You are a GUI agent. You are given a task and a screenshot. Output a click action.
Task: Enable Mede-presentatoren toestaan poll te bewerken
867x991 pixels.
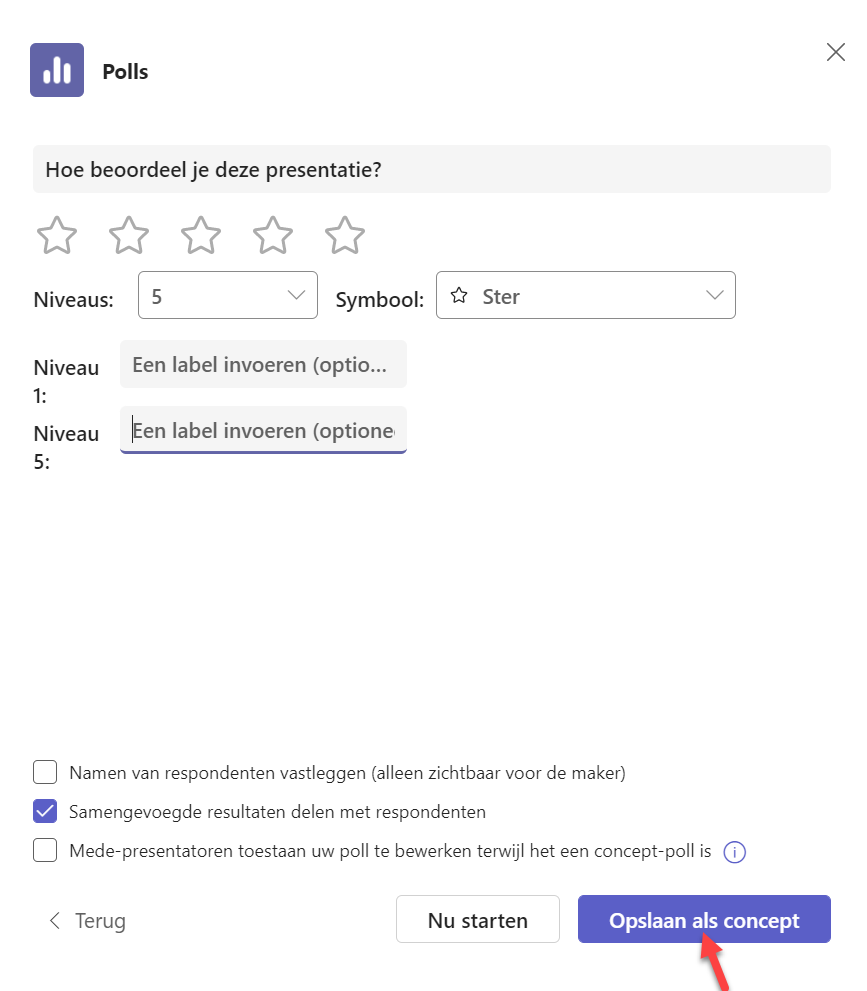[45, 851]
